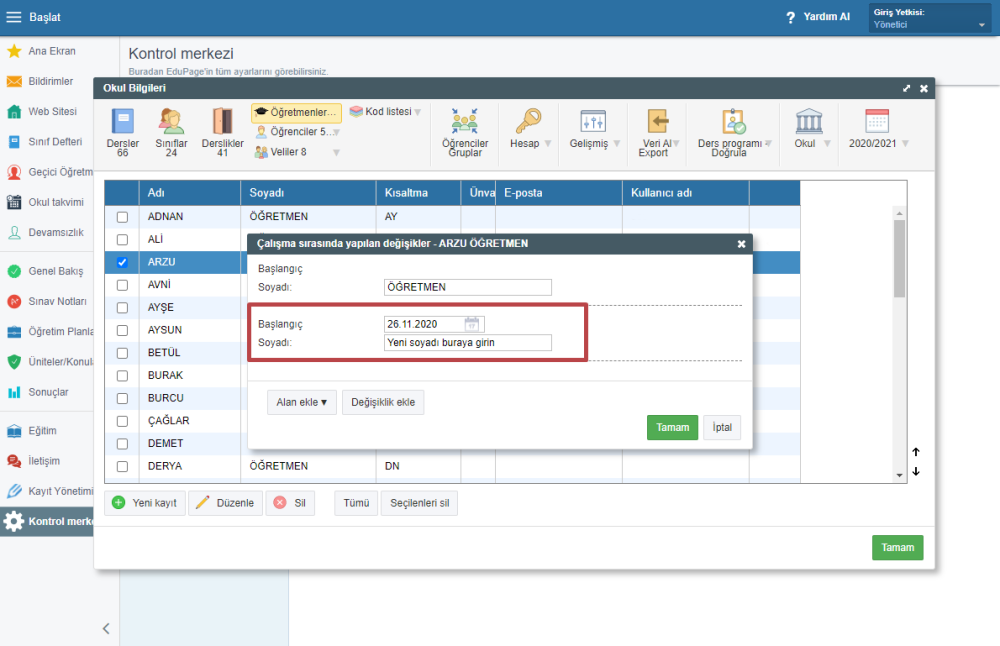Confirm with Tamam in the changes dialog
Viewport: 1000px width, 646px height.
[x=672, y=427]
